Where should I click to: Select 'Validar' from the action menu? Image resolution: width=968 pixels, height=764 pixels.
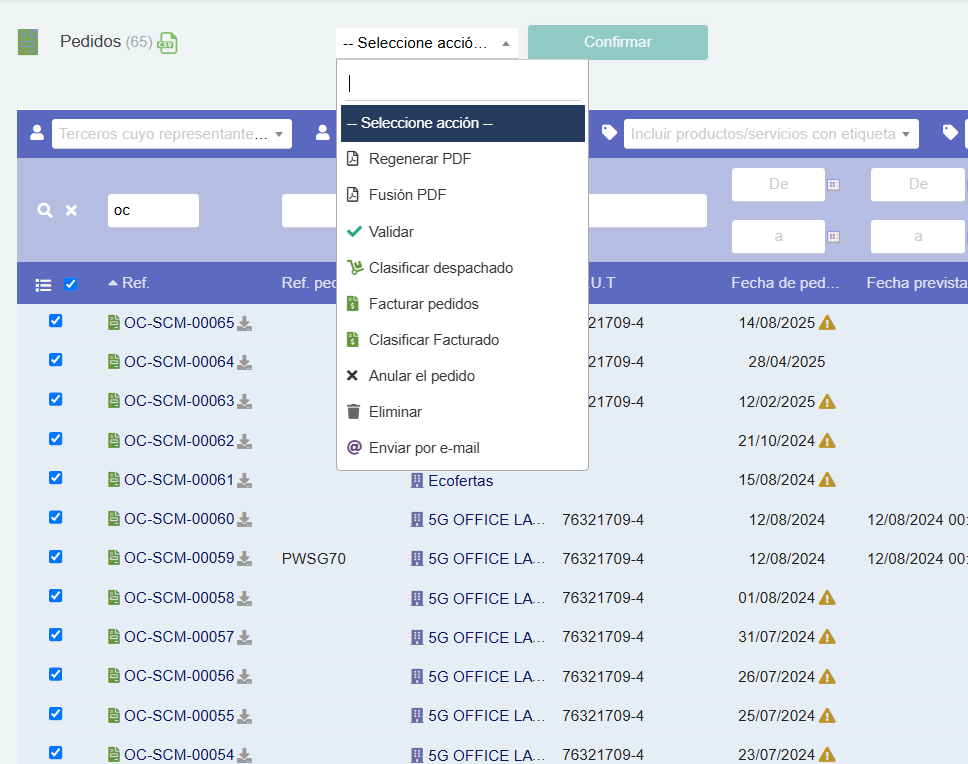click(391, 231)
